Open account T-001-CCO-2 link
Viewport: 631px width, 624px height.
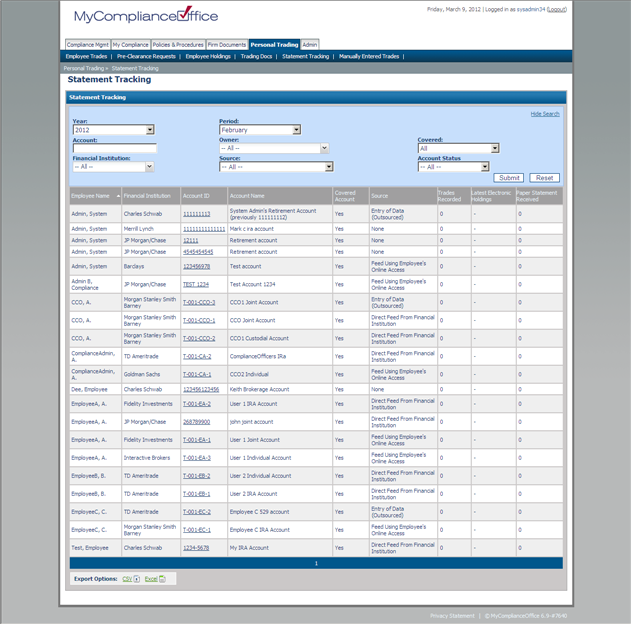[199, 338]
